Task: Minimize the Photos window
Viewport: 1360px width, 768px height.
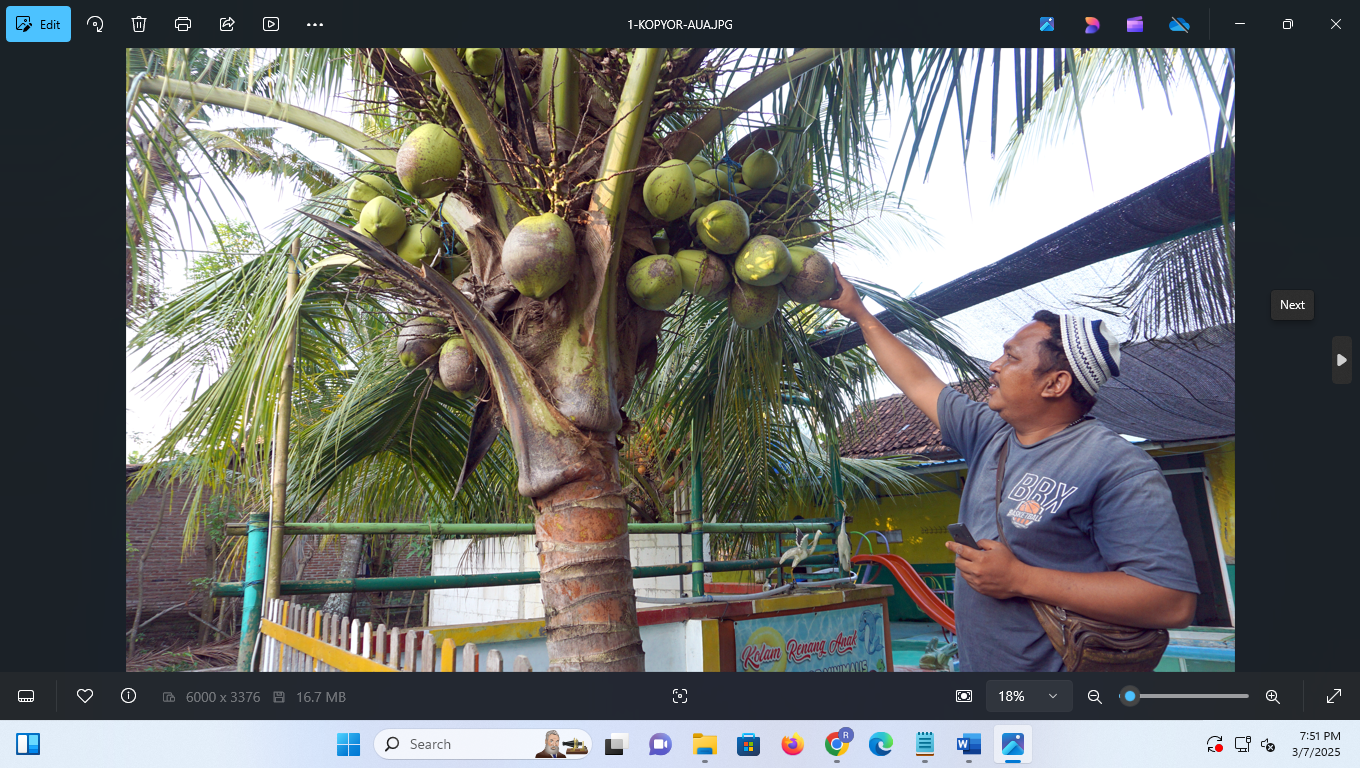Action: (x=1241, y=24)
